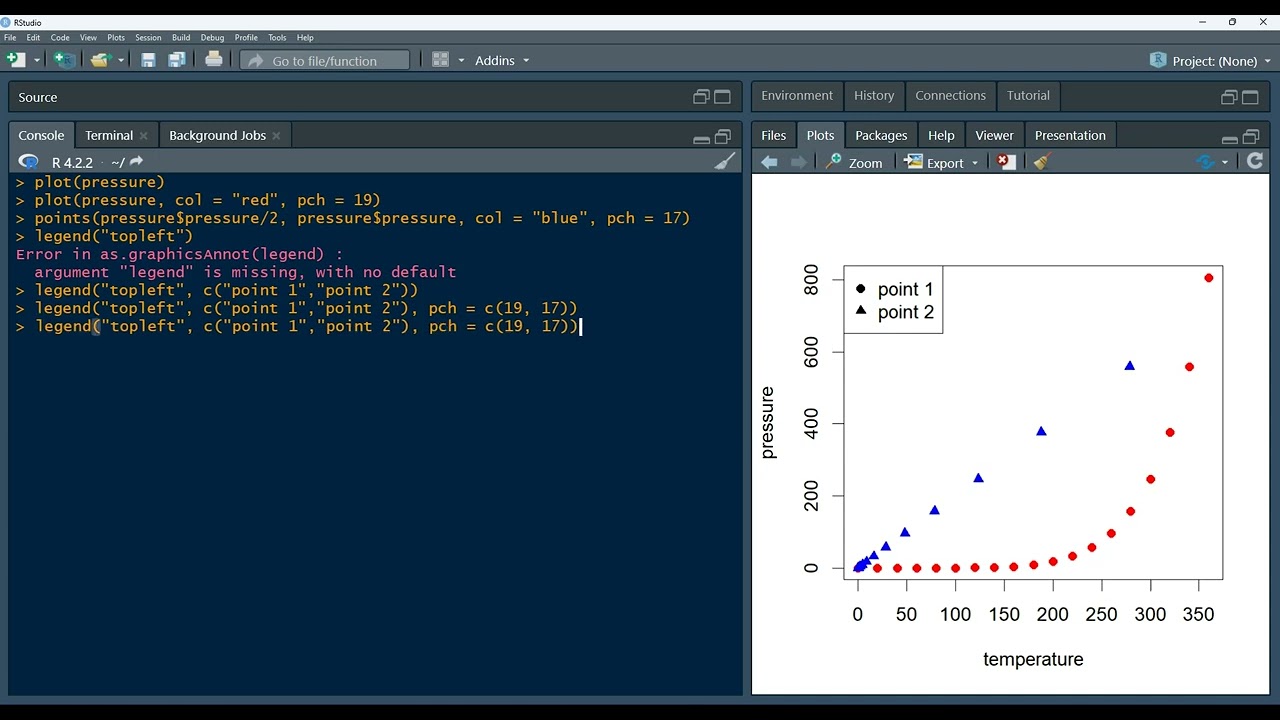Open the View menu

click(88, 38)
